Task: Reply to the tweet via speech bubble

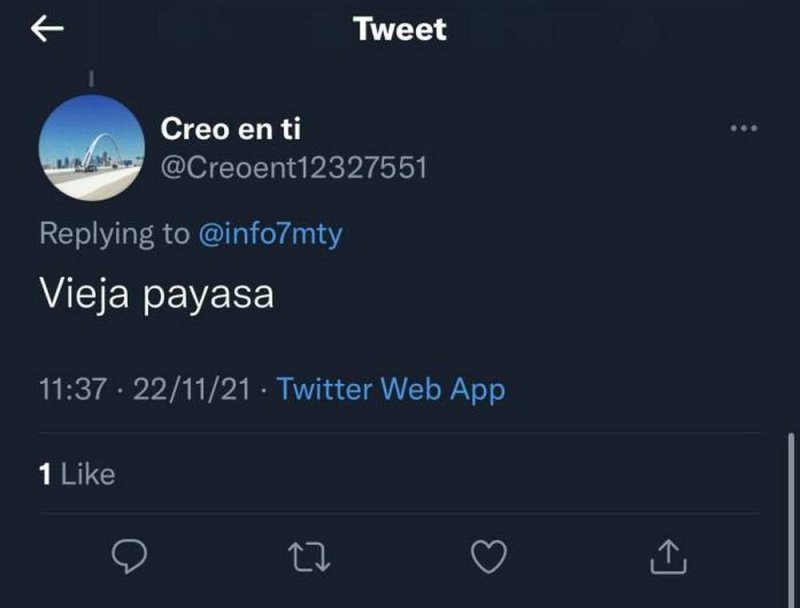Action: [127, 558]
